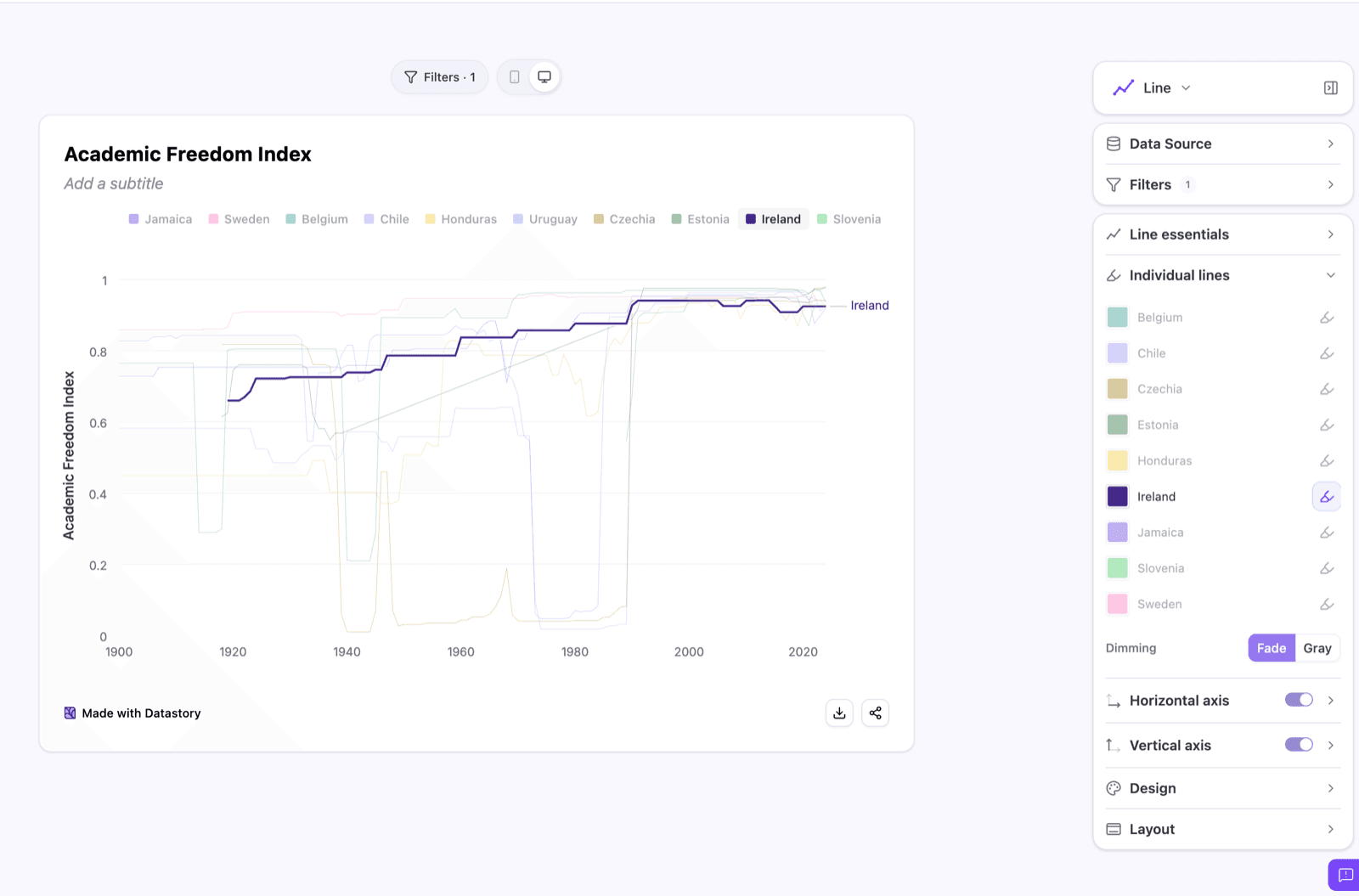Screen dimensions: 1359x896
Task: Open Vertical axis settings chevron
Action: pos(1331,745)
